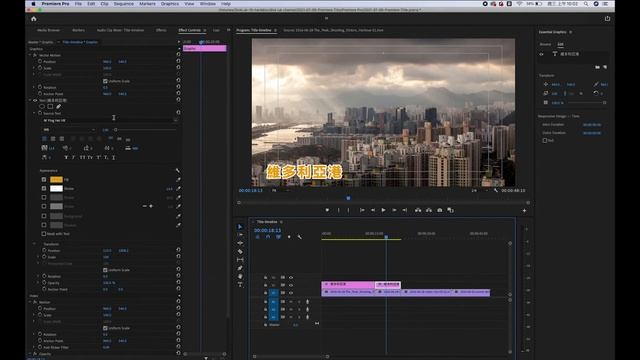Toggle Uniform Scale under Vector Motion

pyautogui.click(x=105, y=81)
